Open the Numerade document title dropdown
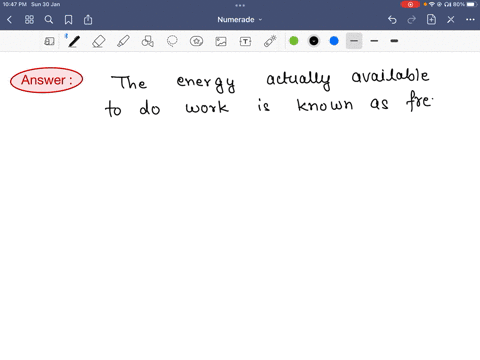The height and width of the screenshot is (360, 480). pyautogui.click(x=239, y=20)
